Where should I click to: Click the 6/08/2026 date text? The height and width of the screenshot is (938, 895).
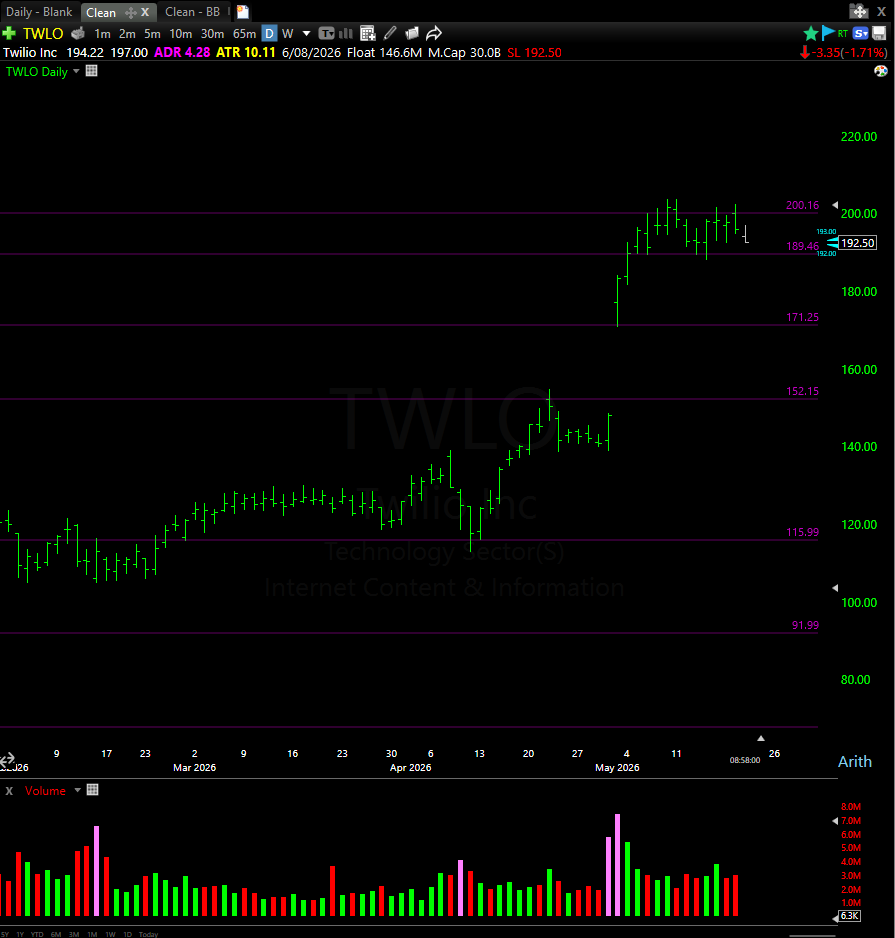click(311, 53)
